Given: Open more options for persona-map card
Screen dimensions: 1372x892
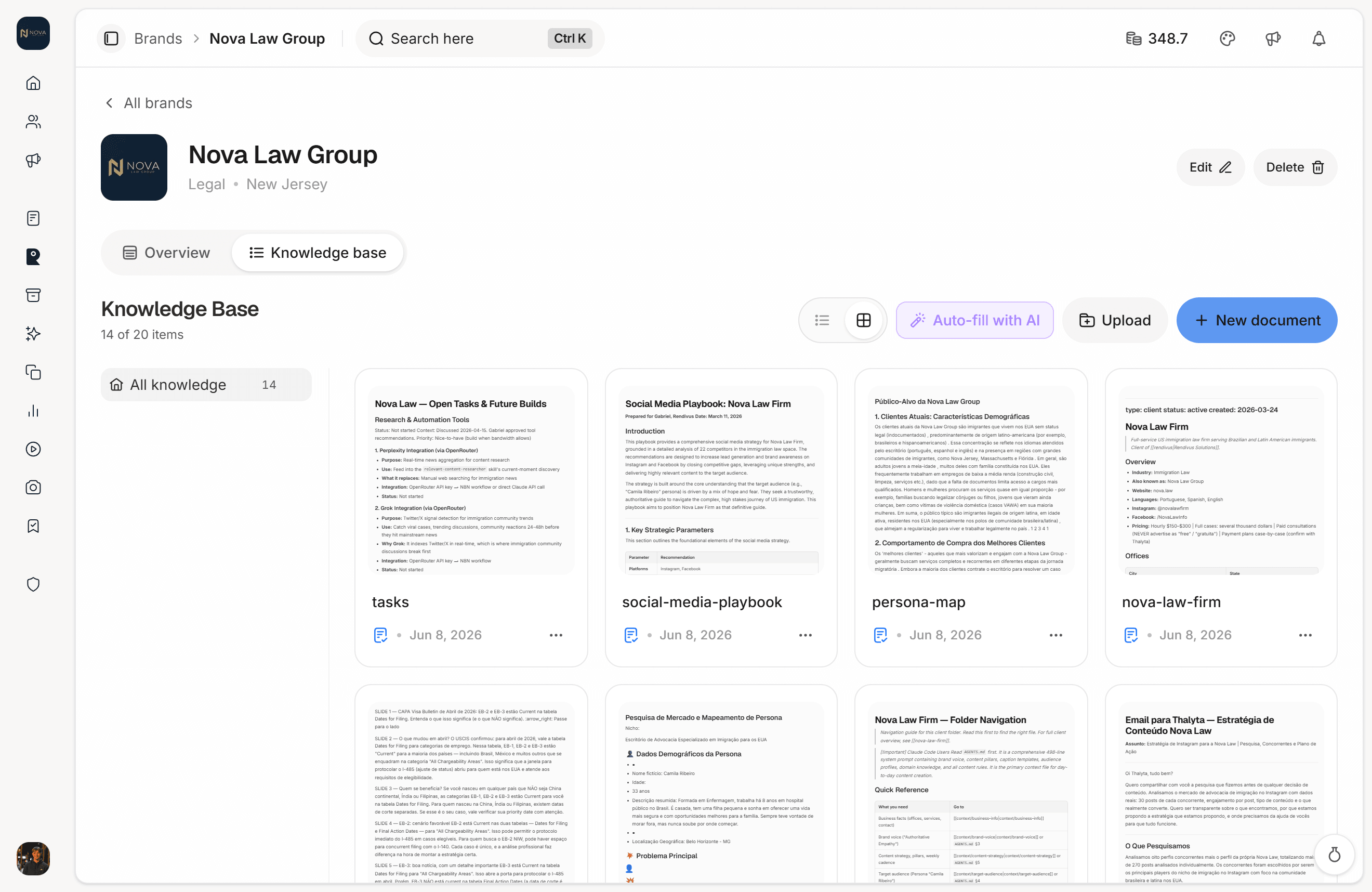Looking at the screenshot, I should pyautogui.click(x=1056, y=635).
